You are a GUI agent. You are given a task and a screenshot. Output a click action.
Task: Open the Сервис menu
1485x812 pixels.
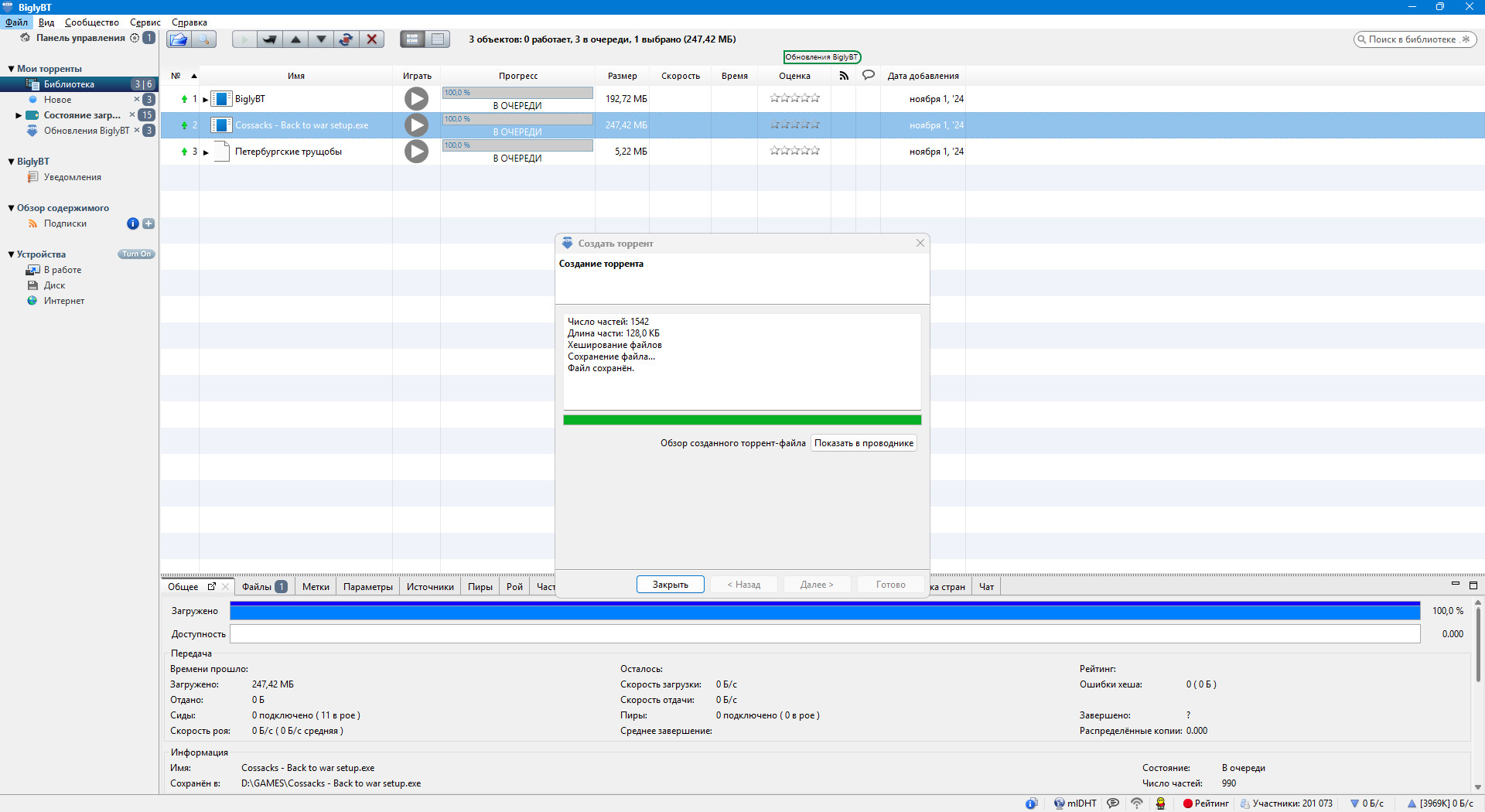pyautogui.click(x=145, y=22)
